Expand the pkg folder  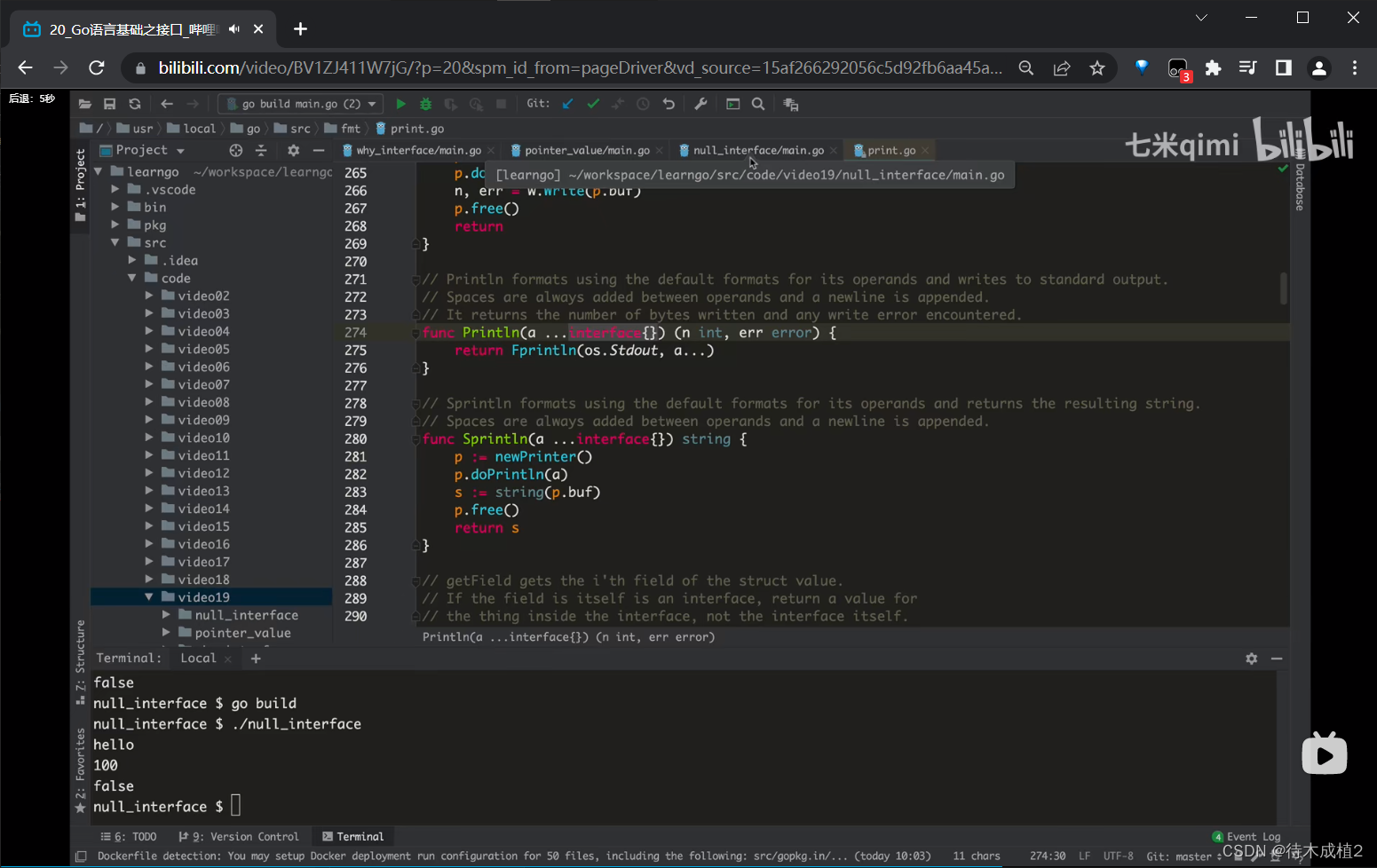(x=115, y=225)
